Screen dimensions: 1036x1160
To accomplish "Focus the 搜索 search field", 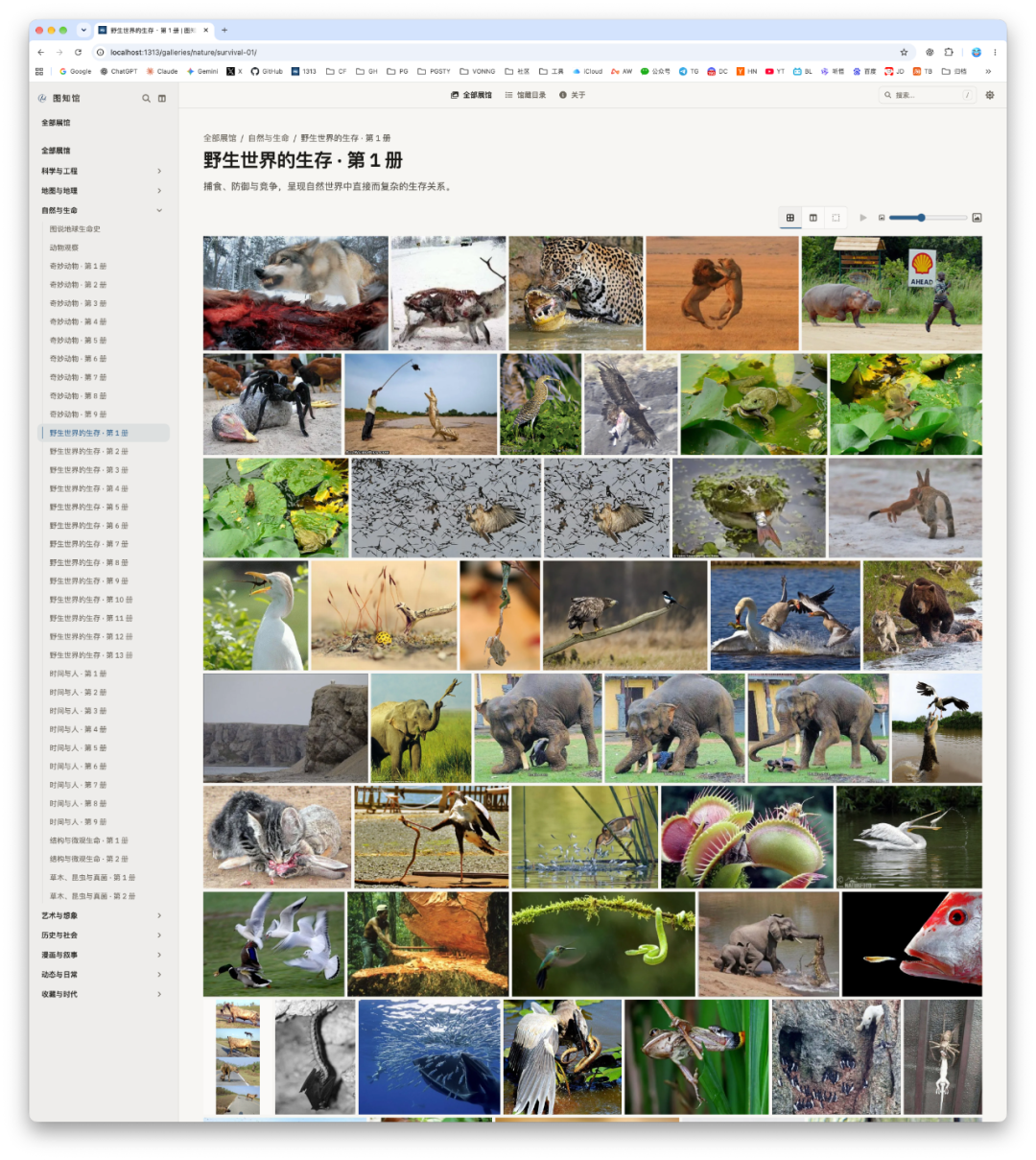I will tap(928, 95).
